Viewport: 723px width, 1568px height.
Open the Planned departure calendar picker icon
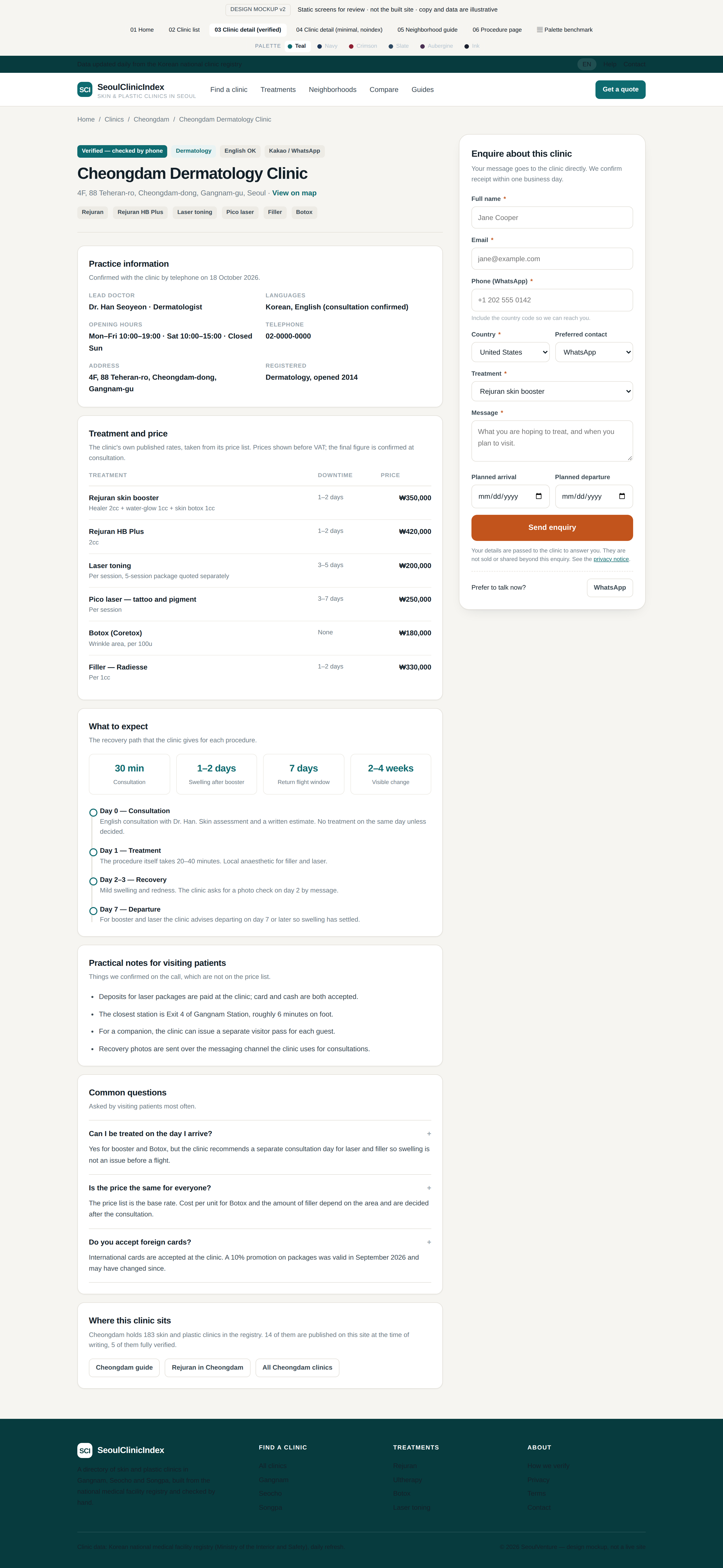tap(622, 496)
